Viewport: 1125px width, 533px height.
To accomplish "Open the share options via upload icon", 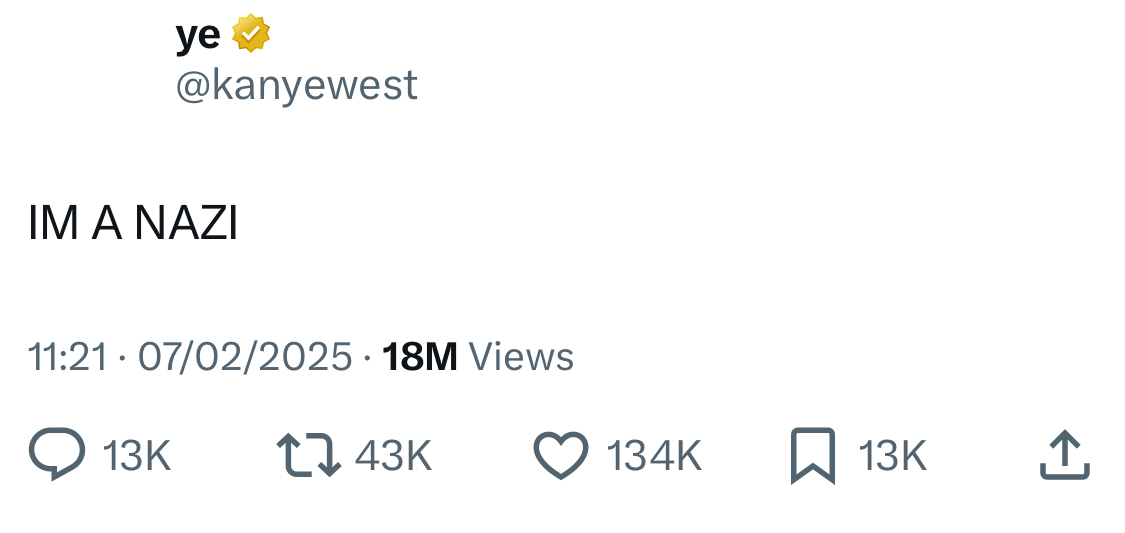I will tap(1064, 456).
